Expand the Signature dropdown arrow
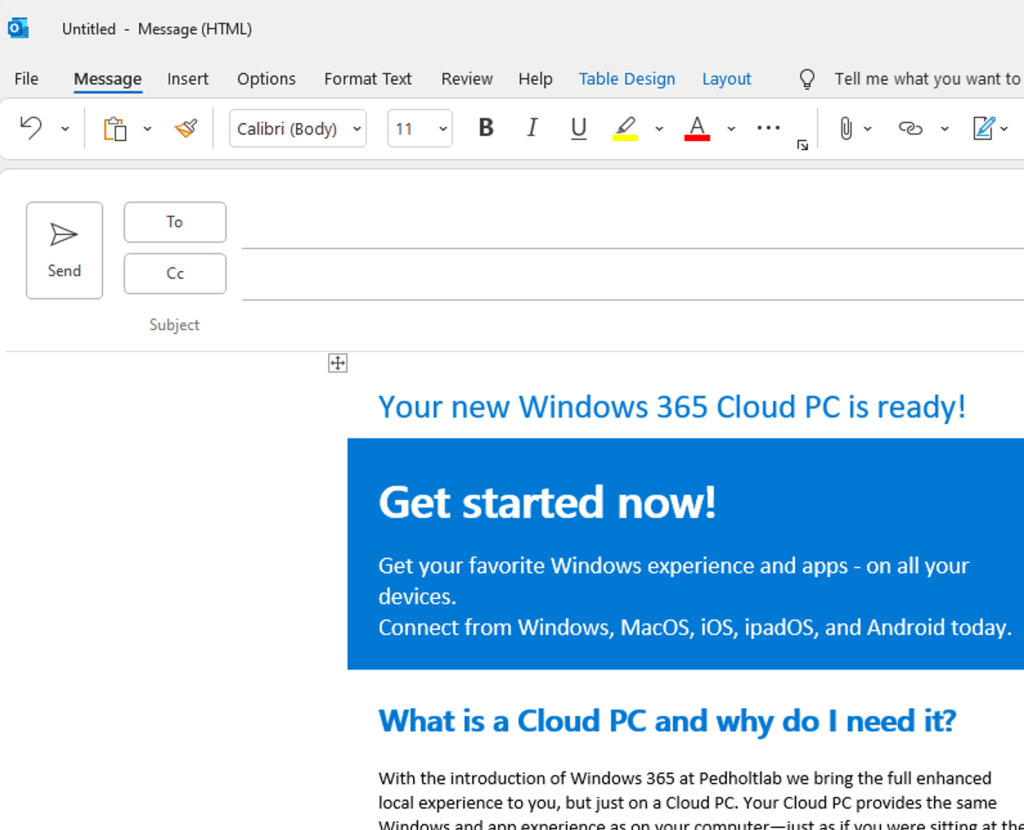Image resolution: width=1024 pixels, height=830 pixels. 1004,129
